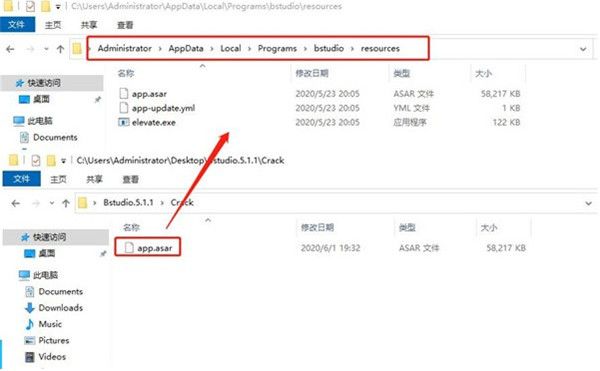Sort by 类型 column in resources window
The height and width of the screenshot is (371, 600).
401,73
